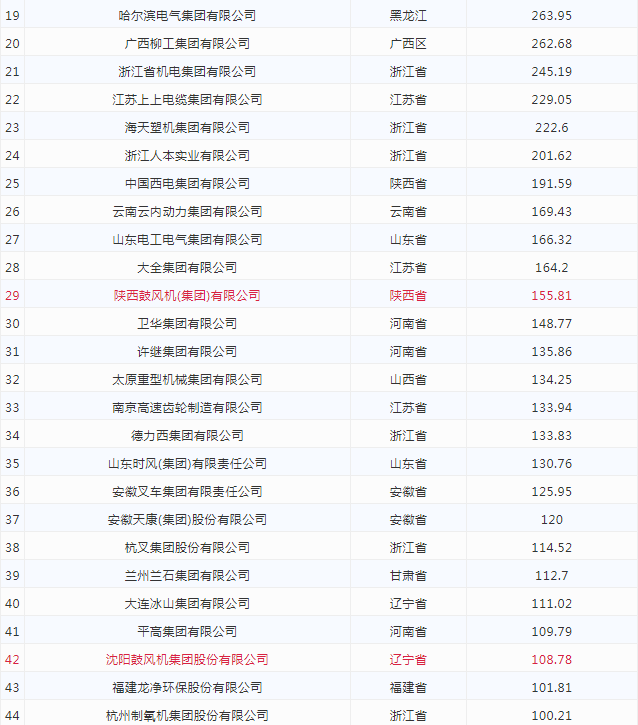Click the value 222.6
The image size is (638, 725).
[552, 128]
